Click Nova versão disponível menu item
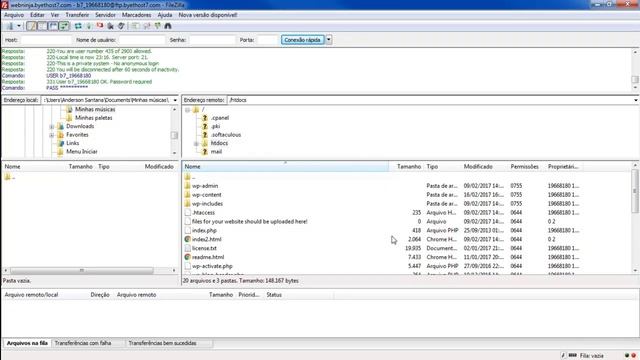 tap(208, 15)
